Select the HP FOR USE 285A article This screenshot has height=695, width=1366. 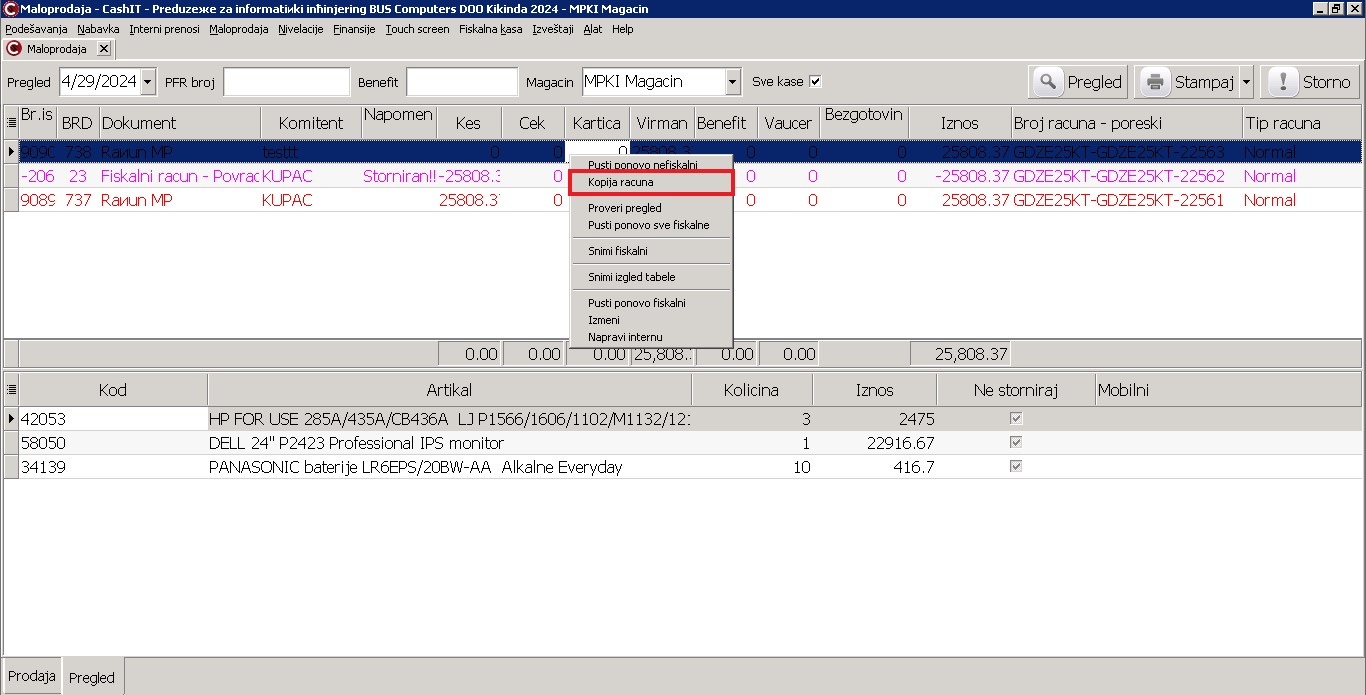(449, 419)
